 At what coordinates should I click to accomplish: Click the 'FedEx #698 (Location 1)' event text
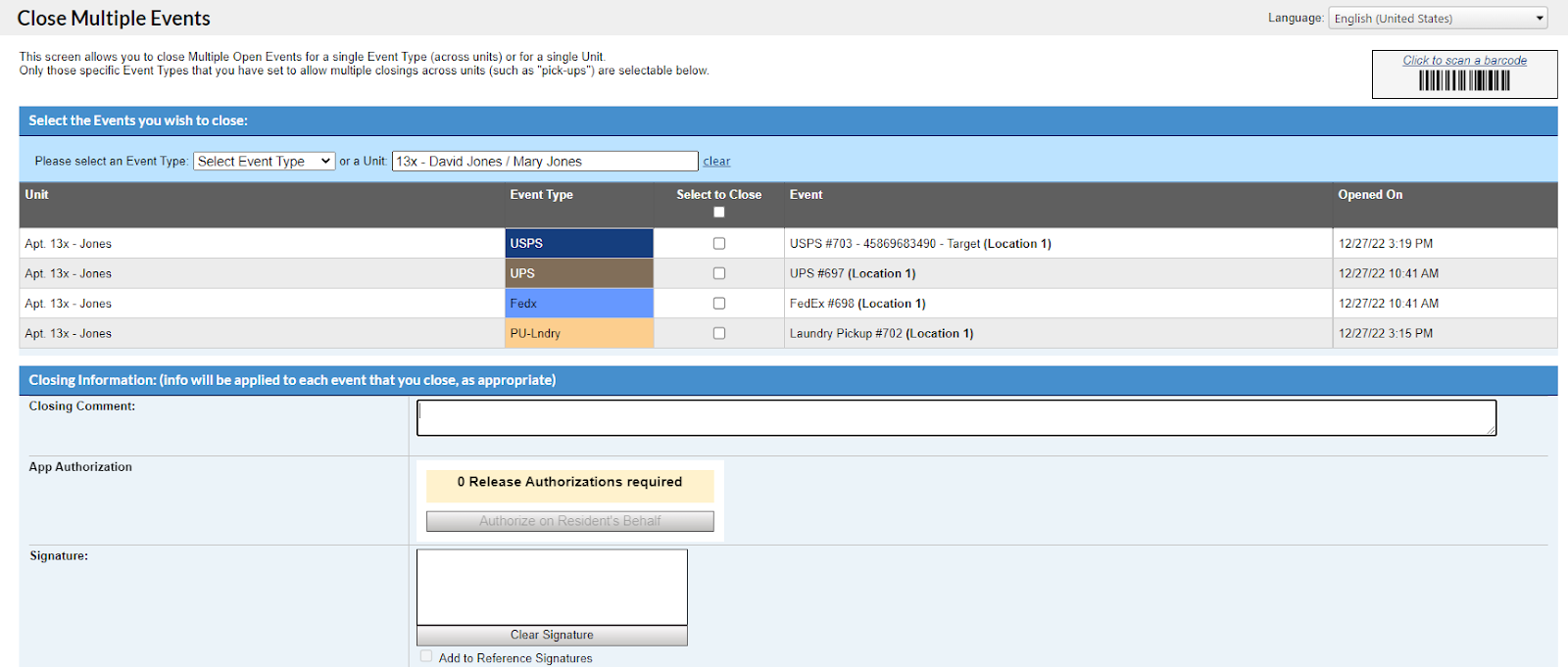[857, 304]
